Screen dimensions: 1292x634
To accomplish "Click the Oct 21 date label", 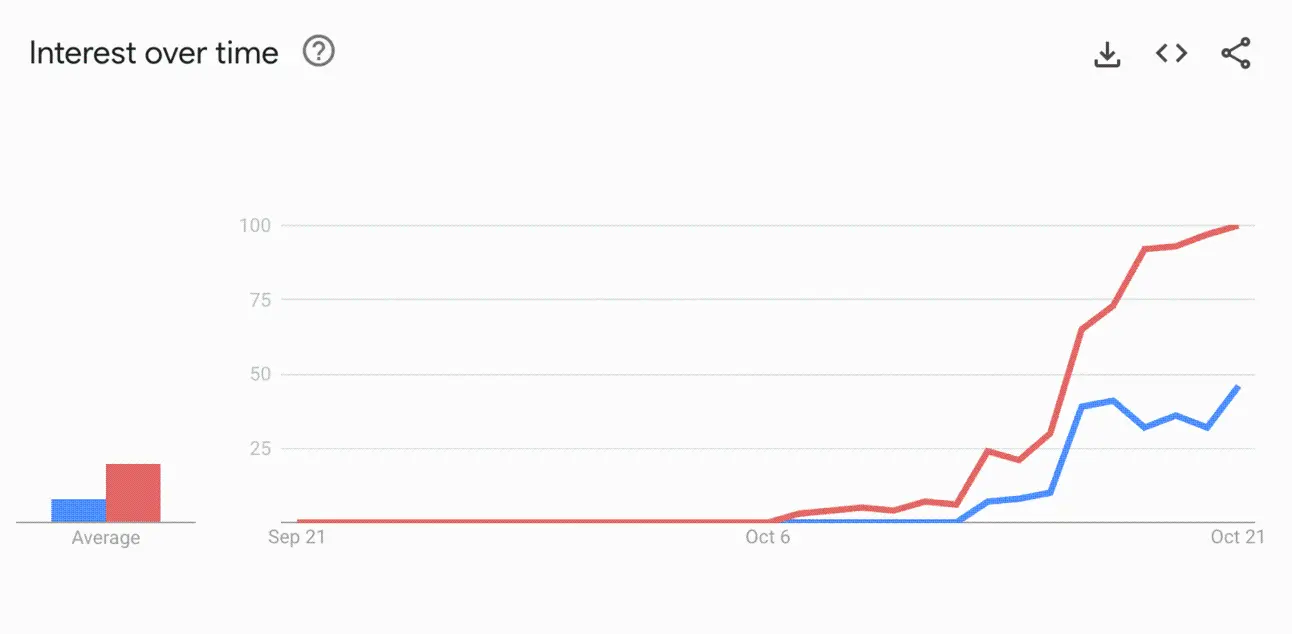I will point(1238,538).
